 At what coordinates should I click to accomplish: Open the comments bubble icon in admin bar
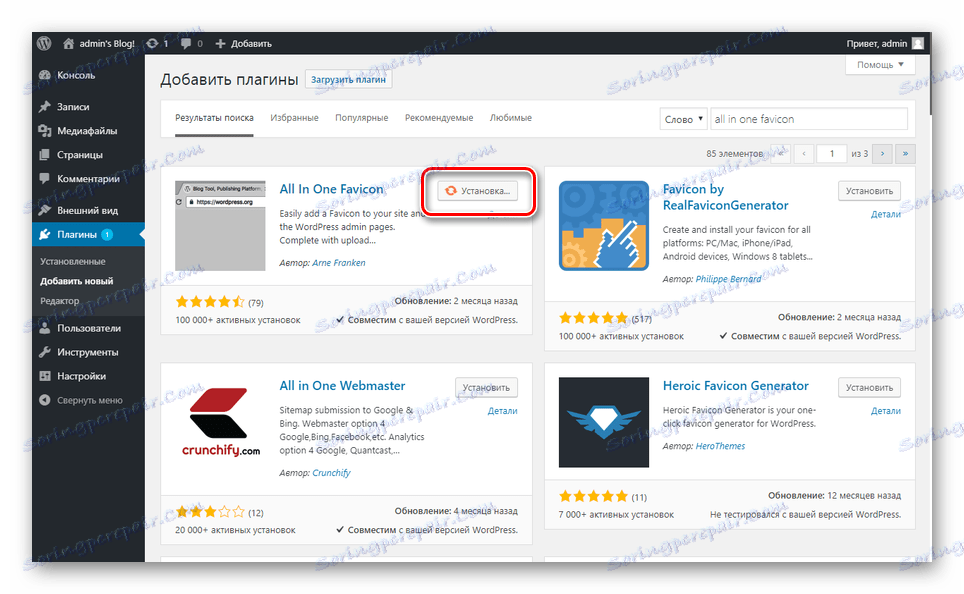pyautogui.click(x=186, y=44)
